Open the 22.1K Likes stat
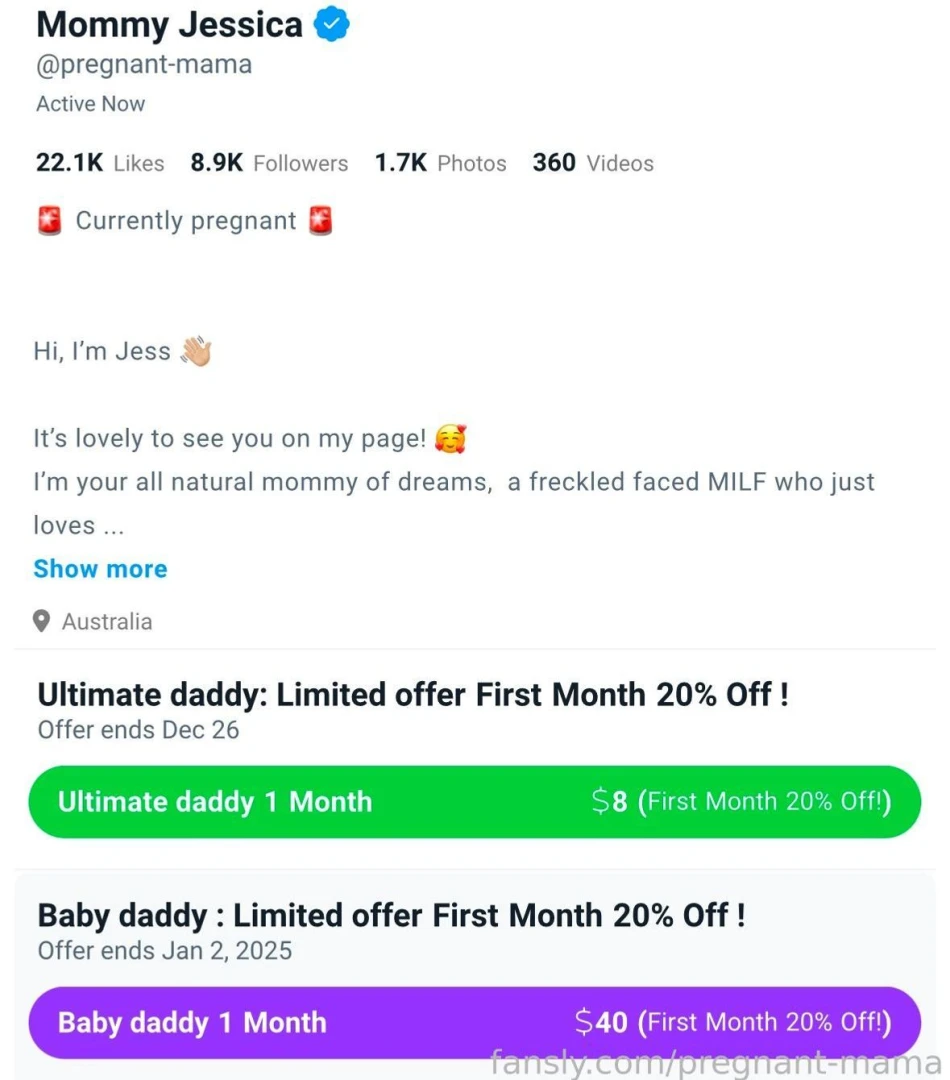This screenshot has width=950, height=1080. point(98,162)
